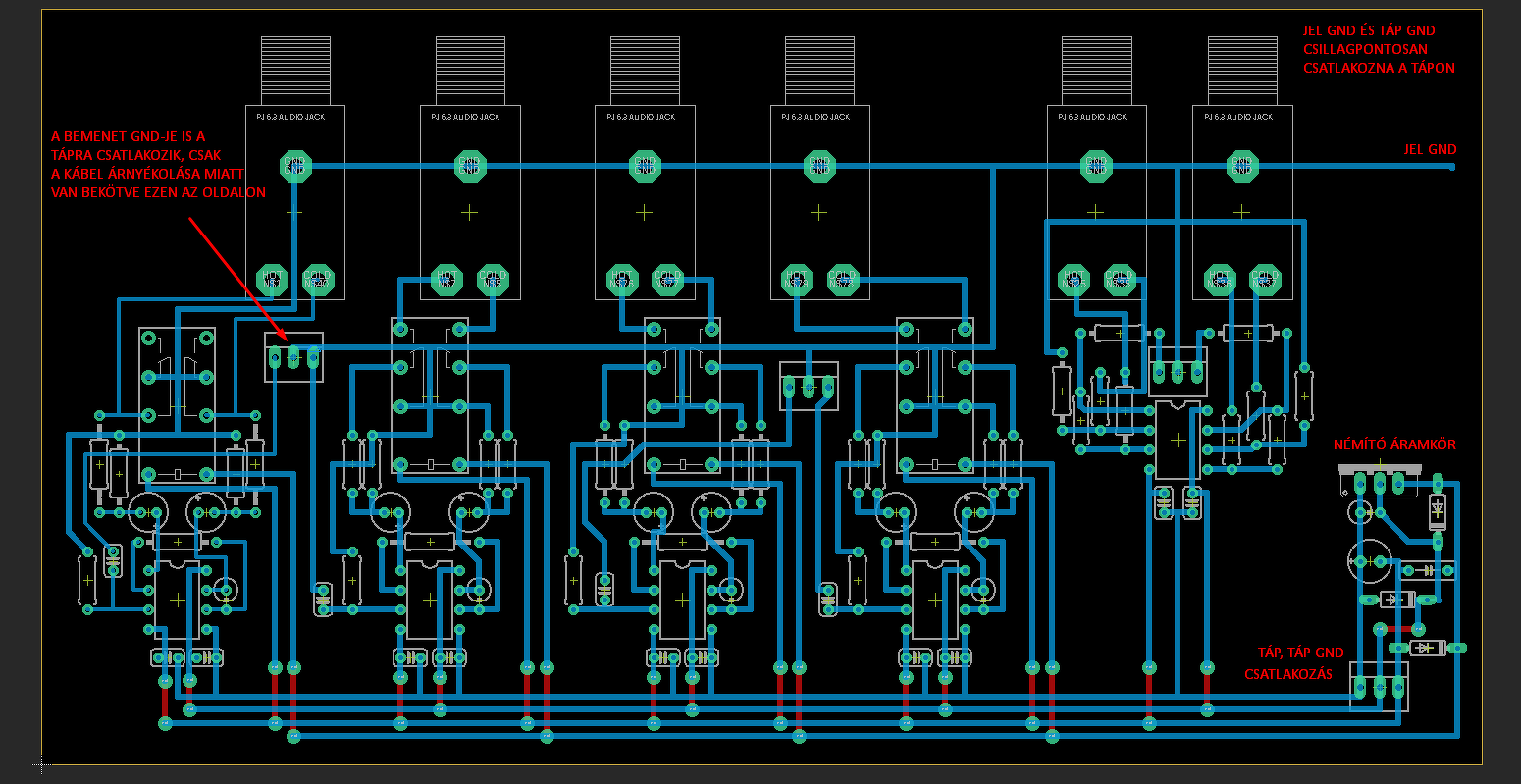
Task: Click the red jumper in the mute circuit
Action: [x=1401, y=629]
